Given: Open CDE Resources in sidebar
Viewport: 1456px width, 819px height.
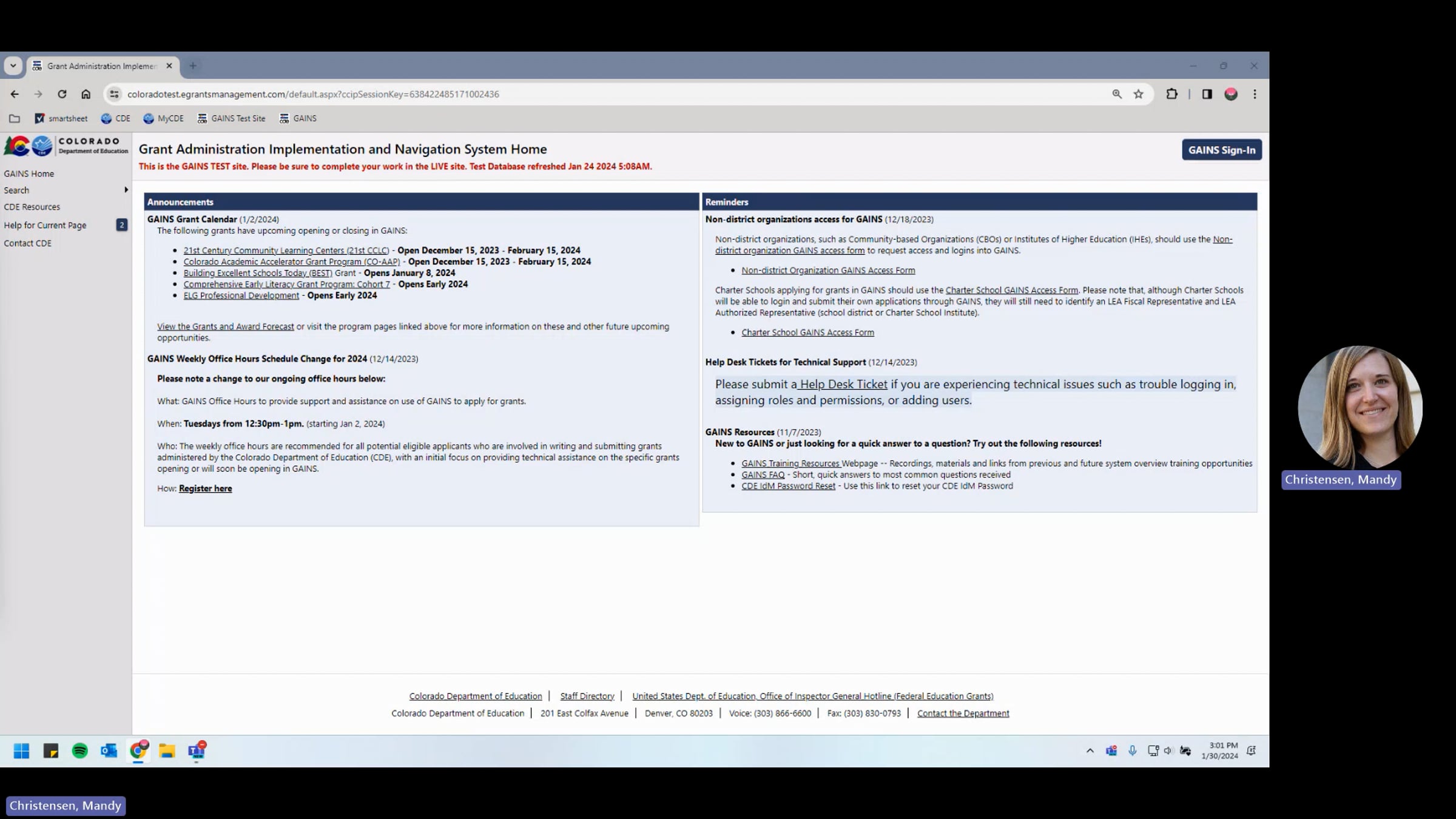Looking at the screenshot, I should pyautogui.click(x=32, y=207).
